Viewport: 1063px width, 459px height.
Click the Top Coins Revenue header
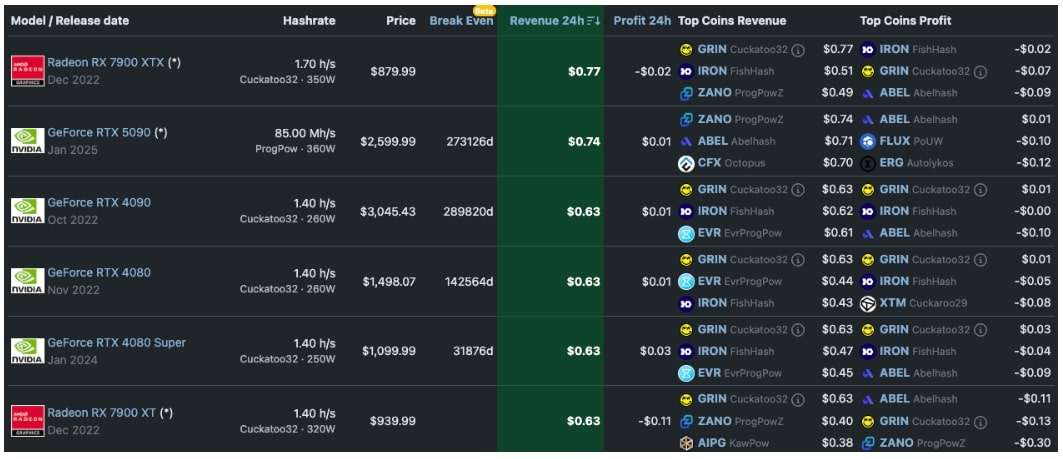pos(732,21)
